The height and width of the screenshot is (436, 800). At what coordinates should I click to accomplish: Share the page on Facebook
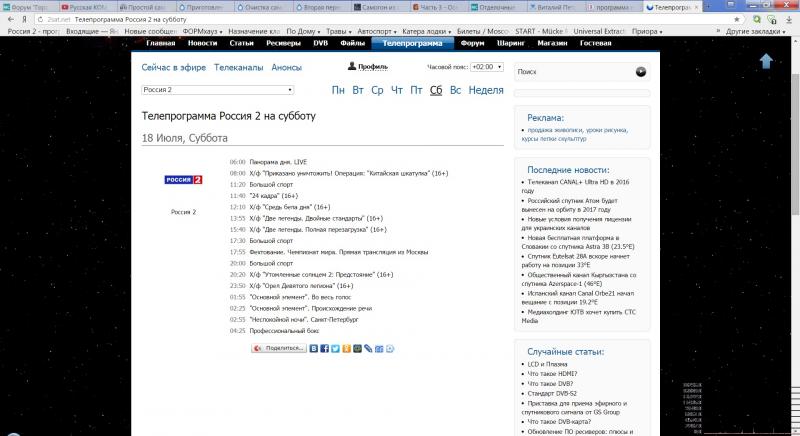(324, 349)
